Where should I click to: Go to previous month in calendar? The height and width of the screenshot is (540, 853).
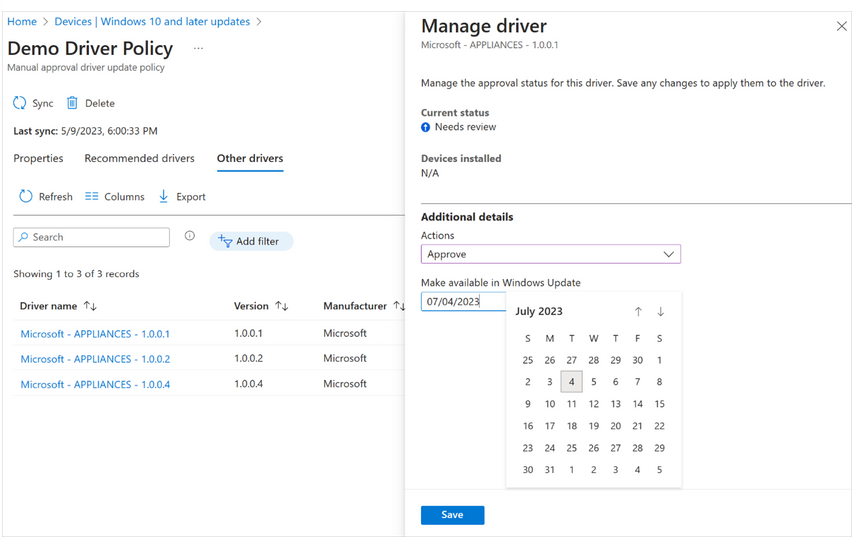coord(638,312)
